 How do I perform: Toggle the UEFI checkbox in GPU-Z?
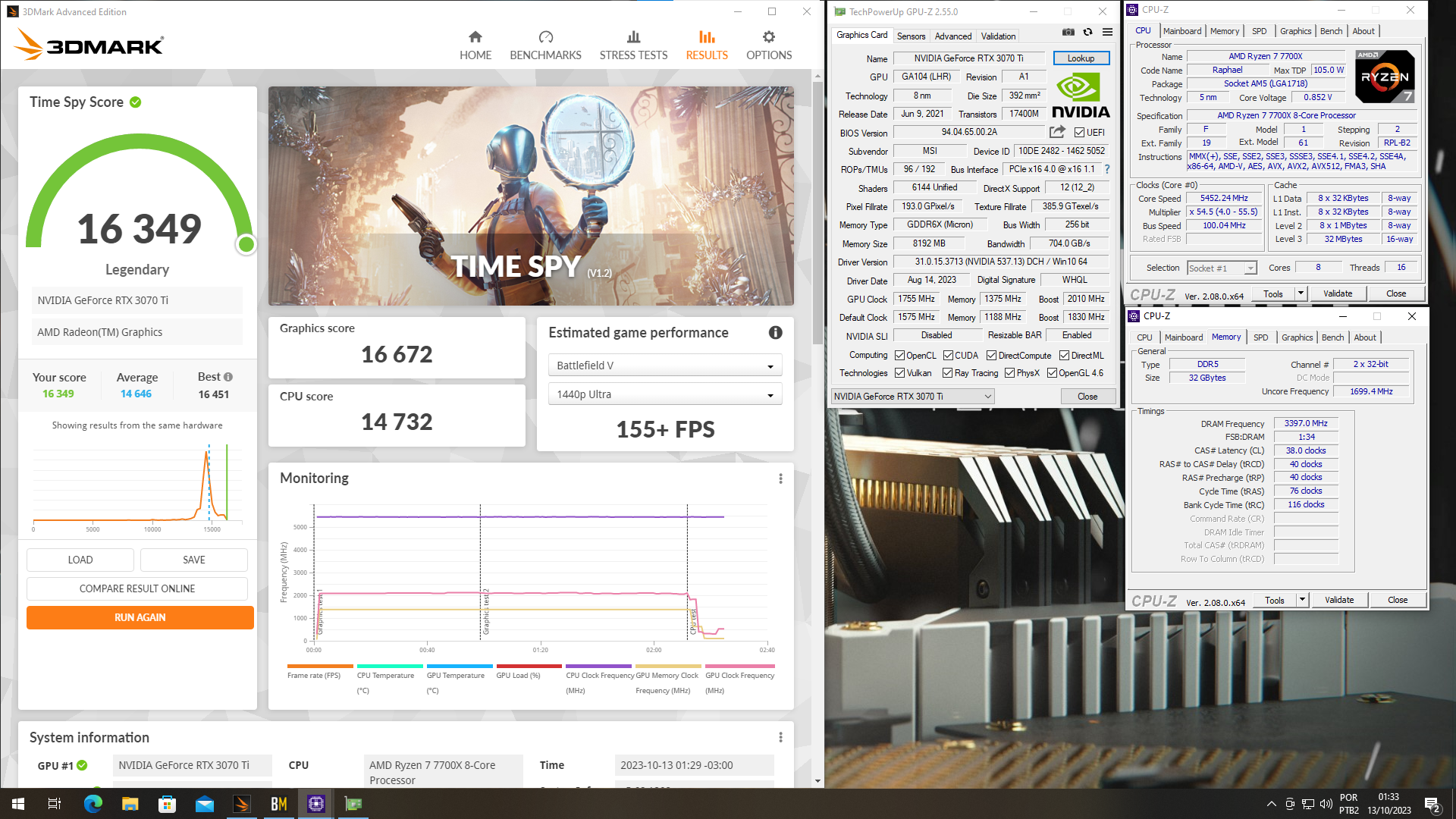point(1079,132)
